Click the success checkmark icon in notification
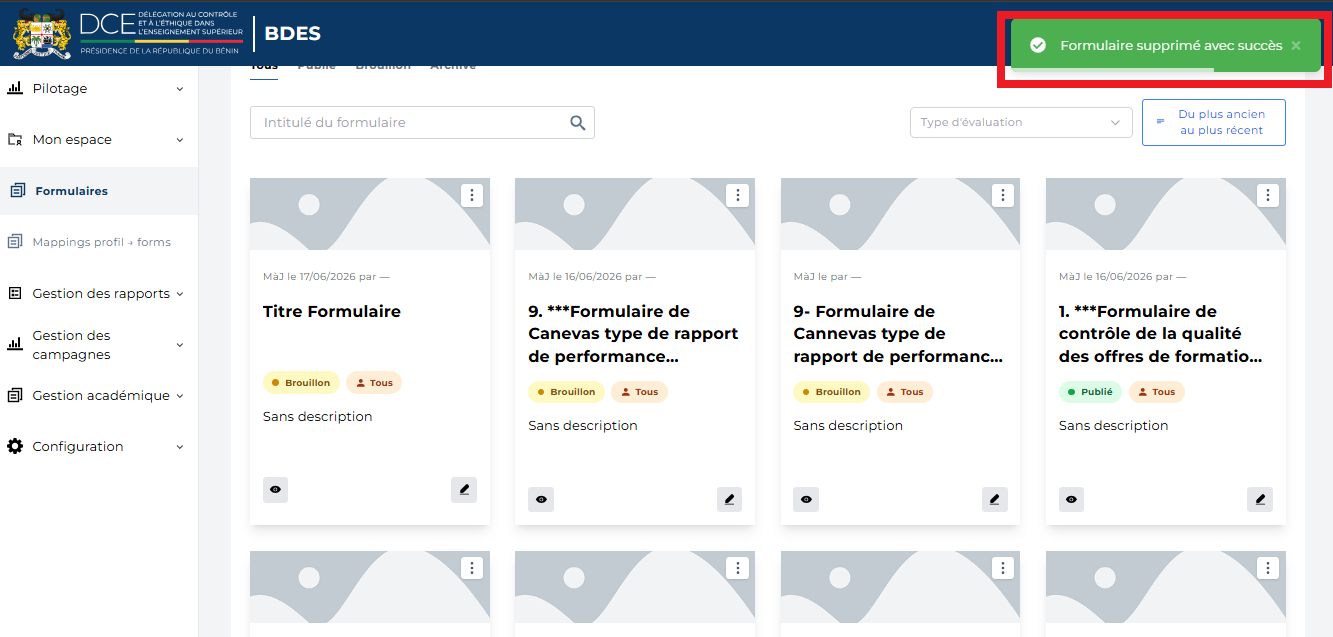The height and width of the screenshot is (637, 1333). (1038, 45)
